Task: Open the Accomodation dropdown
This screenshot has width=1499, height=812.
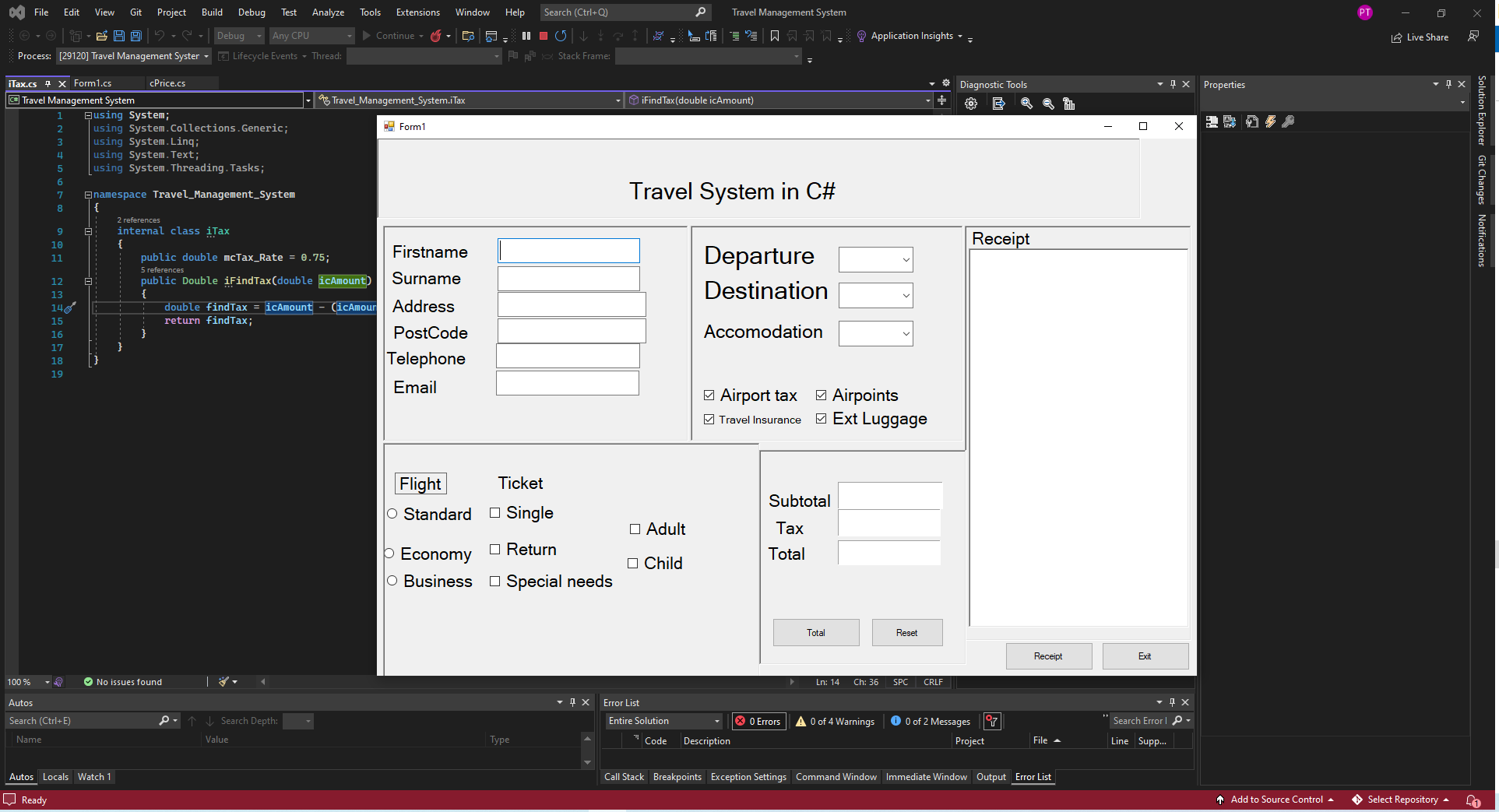Action: pos(906,334)
